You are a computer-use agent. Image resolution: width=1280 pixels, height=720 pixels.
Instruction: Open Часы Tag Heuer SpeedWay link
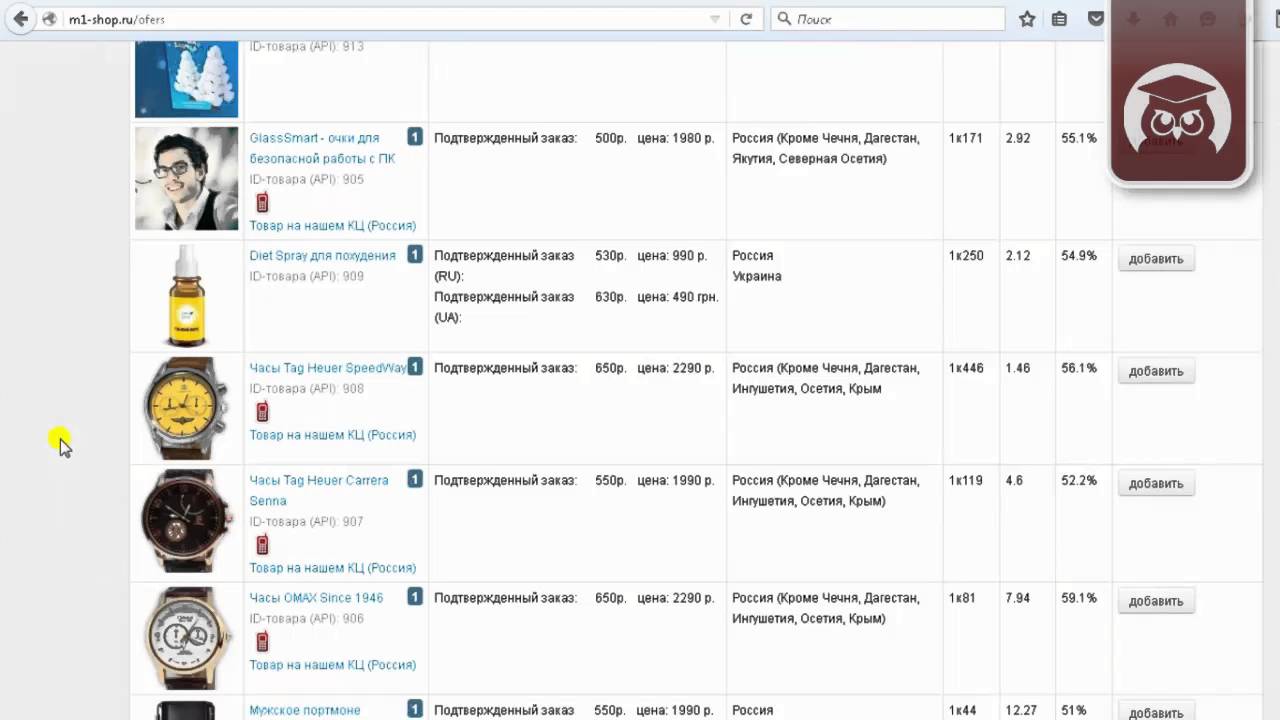coord(327,367)
